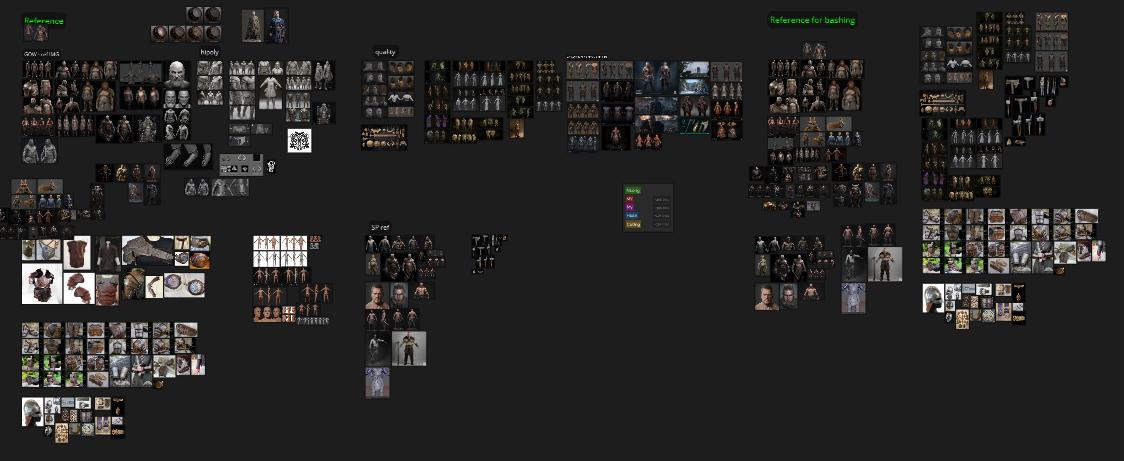This screenshot has height=461, width=1124.
Task: Select the green "Reference for bashing" label
Action: point(812,20)
